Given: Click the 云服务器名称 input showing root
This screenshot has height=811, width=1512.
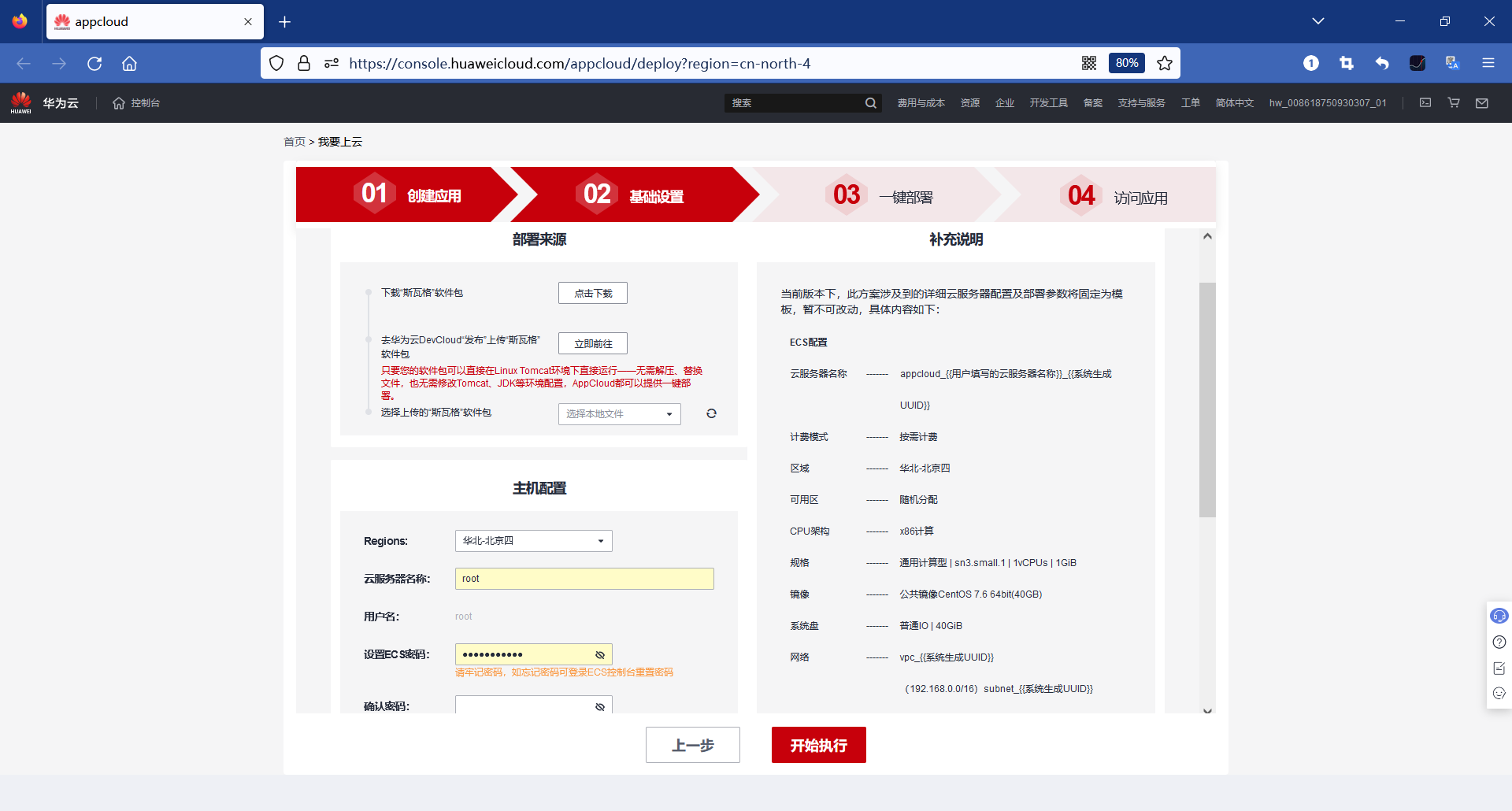Looking at the screenshot, I should click(584, 578).
